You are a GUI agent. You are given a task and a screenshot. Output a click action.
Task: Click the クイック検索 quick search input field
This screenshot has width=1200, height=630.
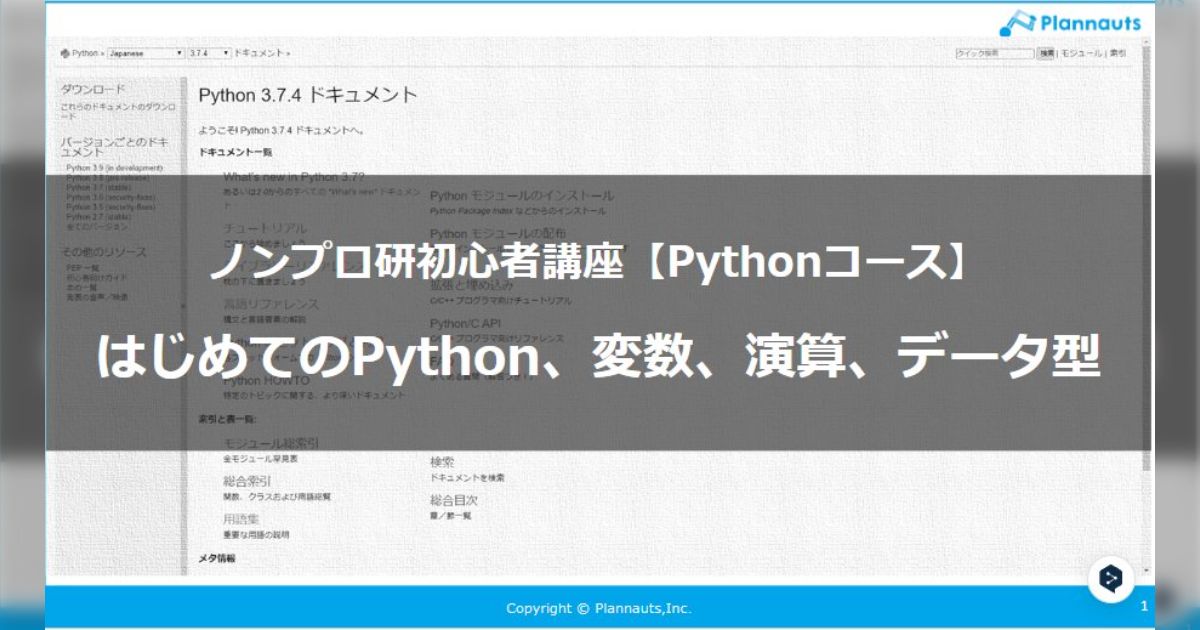point(995,51)
